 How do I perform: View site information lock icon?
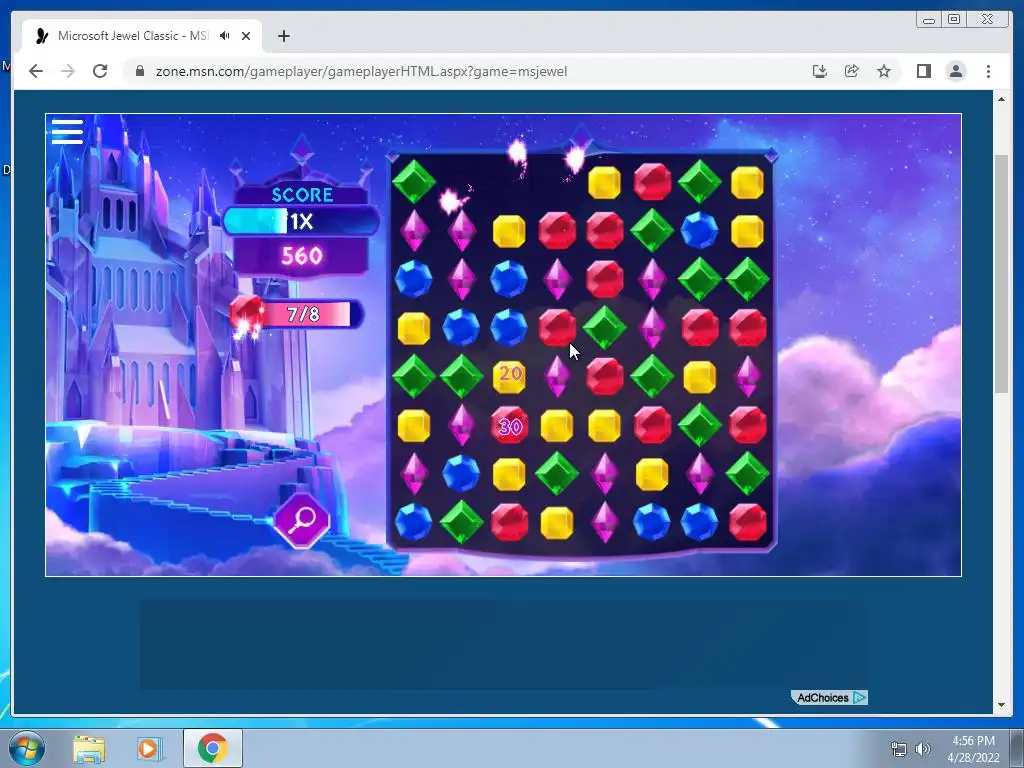(139, 71)
